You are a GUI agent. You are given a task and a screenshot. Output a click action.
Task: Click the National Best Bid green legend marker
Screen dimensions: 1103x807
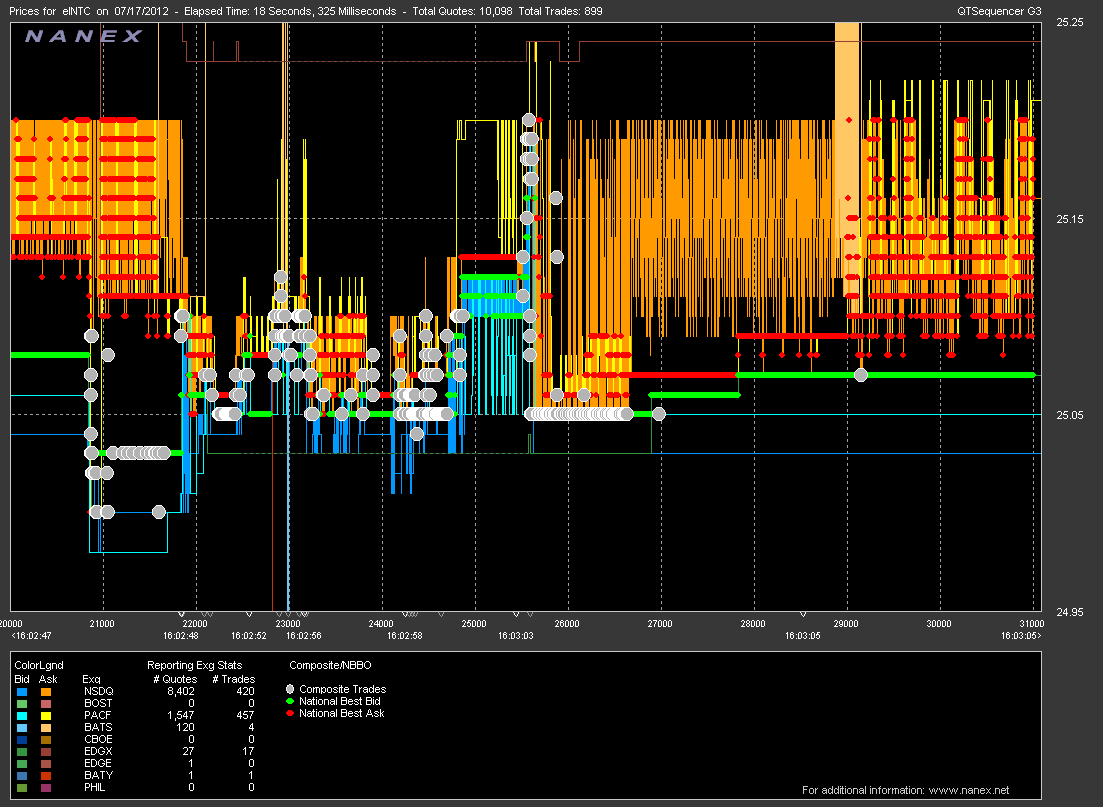[290, 701]
